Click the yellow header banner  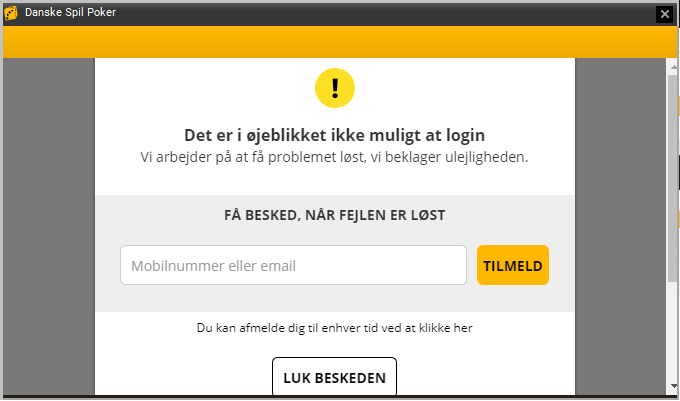(340, 42)
